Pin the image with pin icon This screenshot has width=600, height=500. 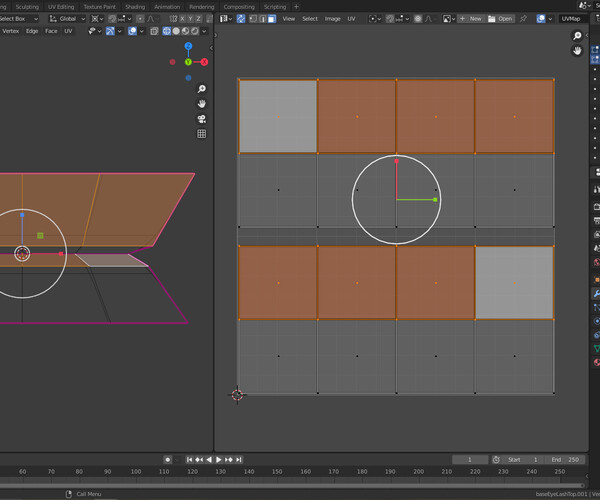click(523, 19)
